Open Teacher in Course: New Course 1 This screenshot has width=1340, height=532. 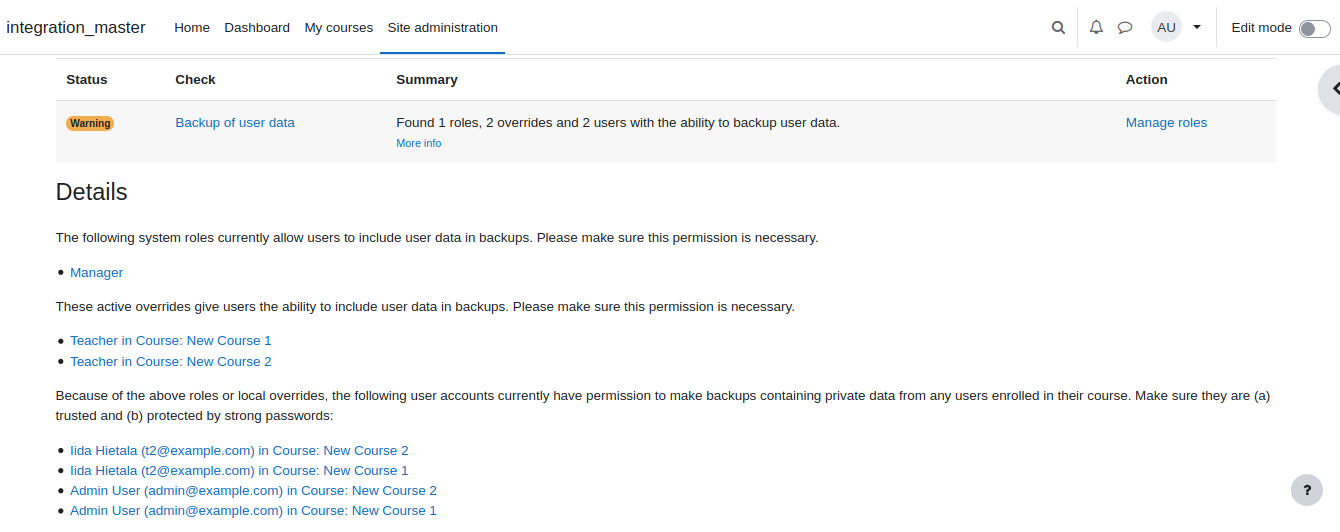[171, 341]
